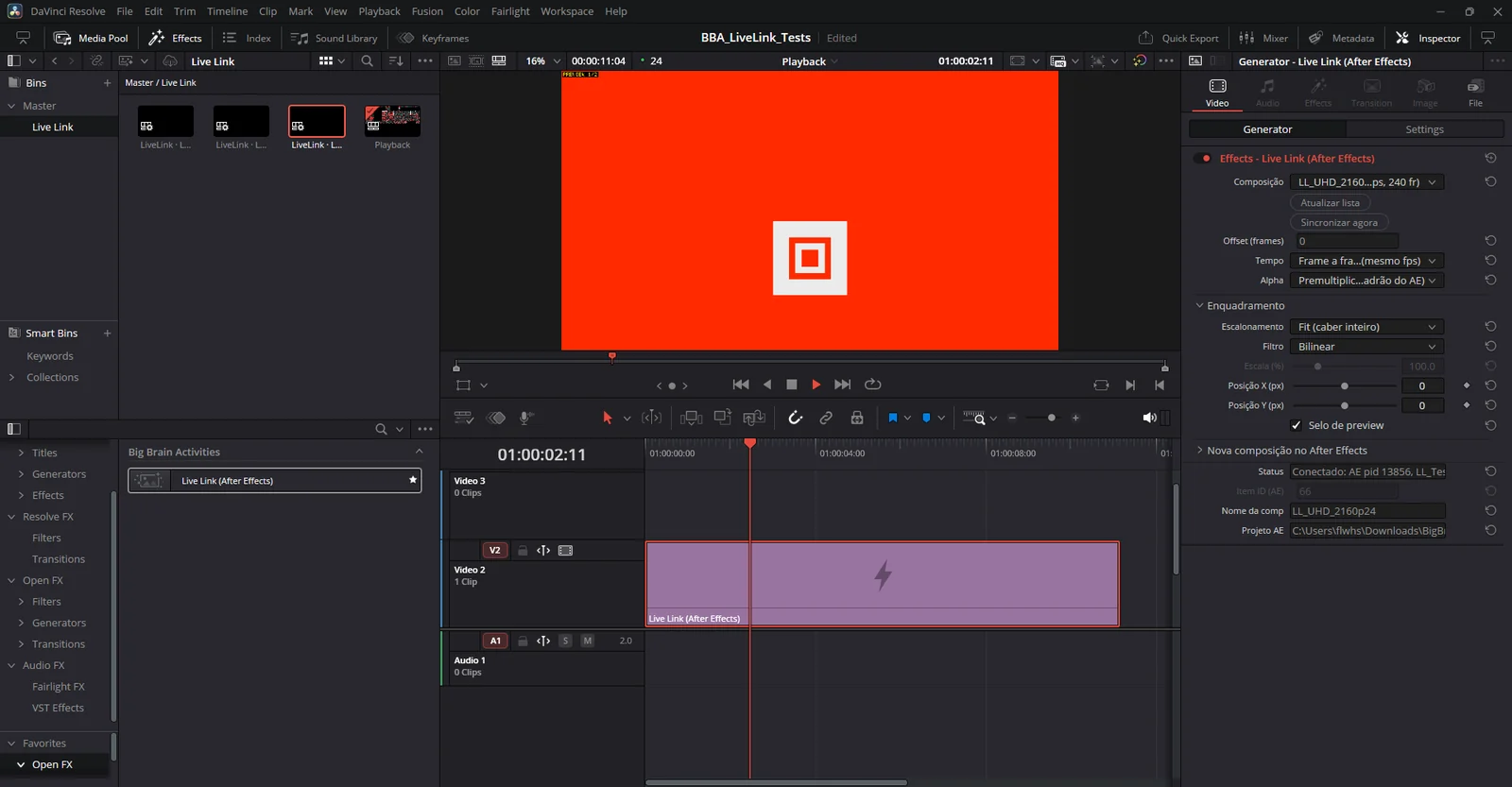Mute track A1 with M button
Screen dimensions: 1512x787
pos(587,641)
